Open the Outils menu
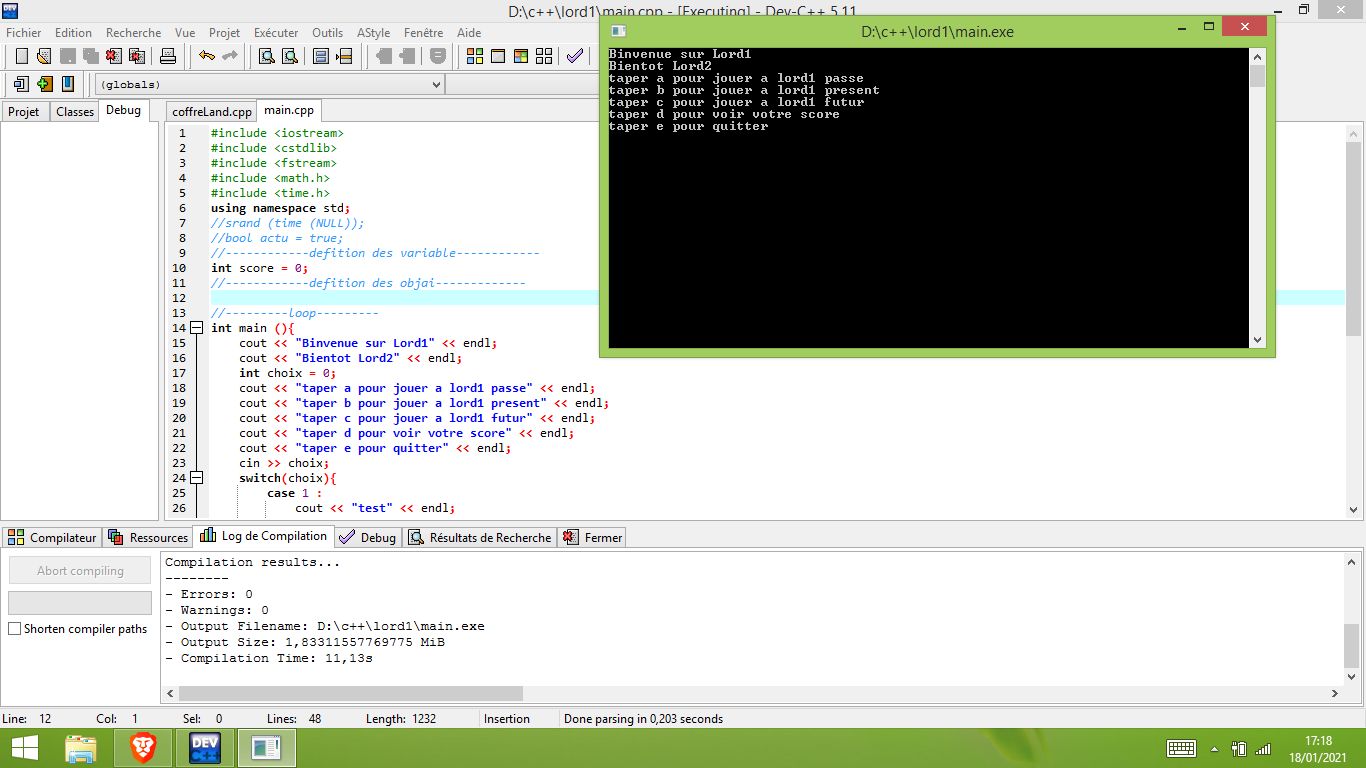The image size is (1366, 768). [327, 32]
